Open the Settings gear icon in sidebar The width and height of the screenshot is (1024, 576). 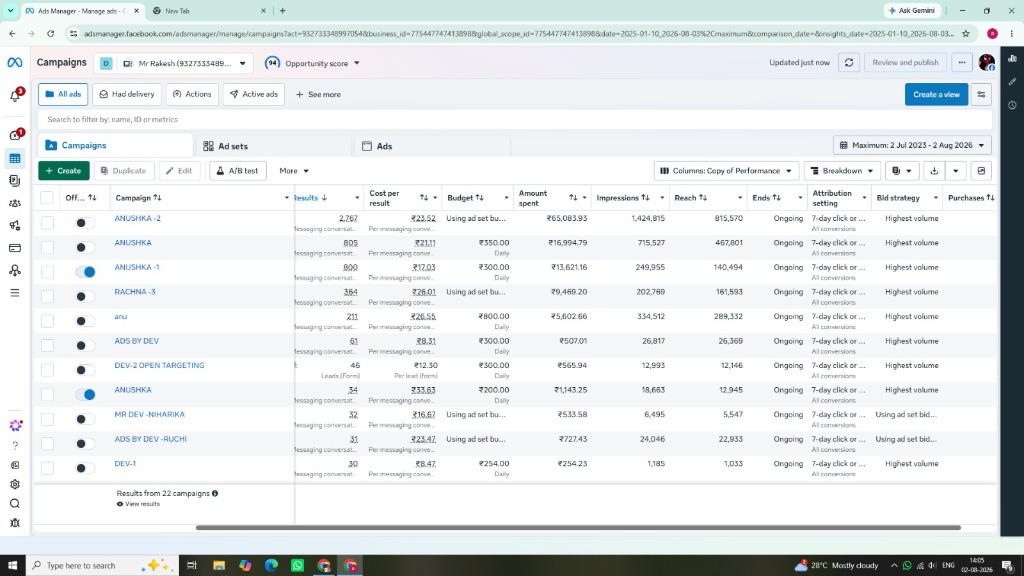(x=14, y=485)
